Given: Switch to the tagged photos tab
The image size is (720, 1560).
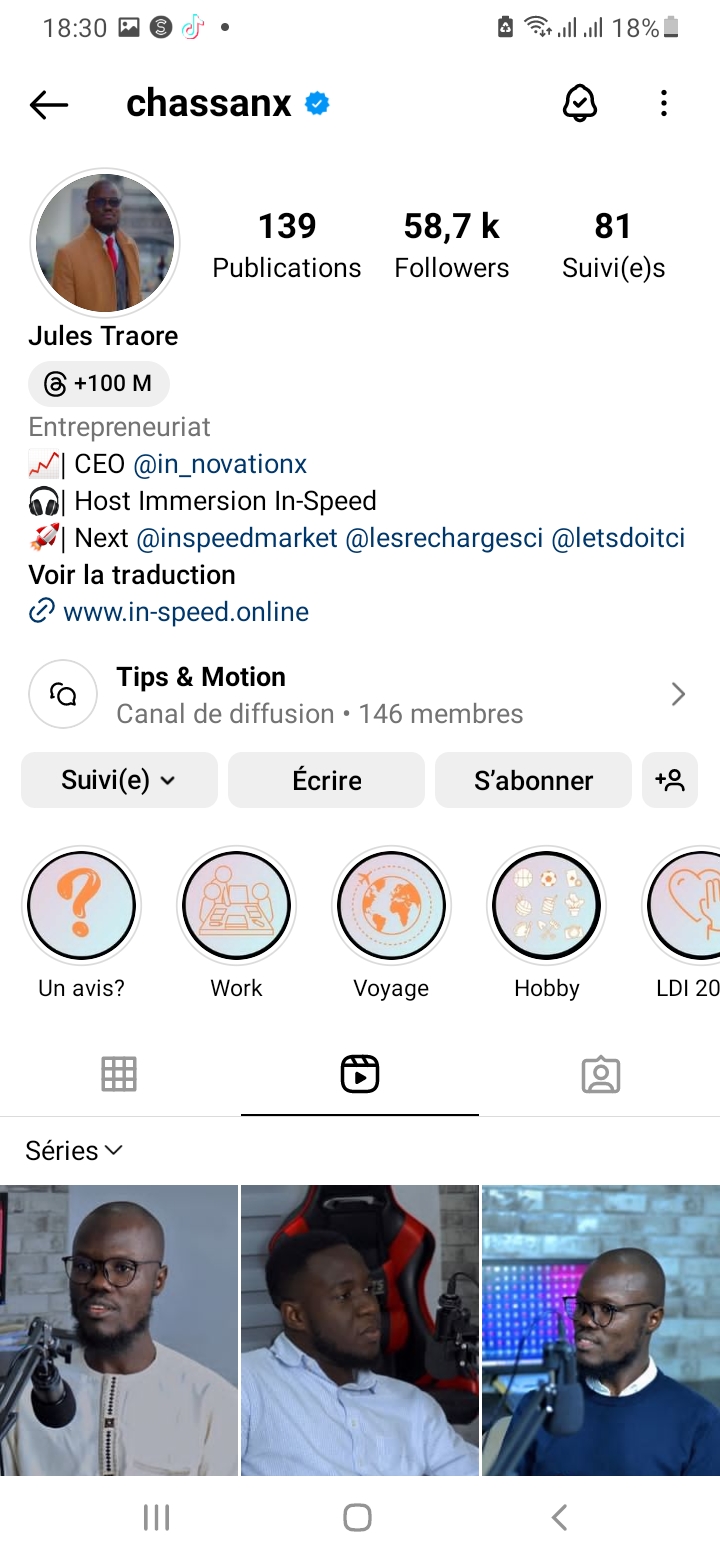Looking at the screenshot, I should [x=600, y=1074].
